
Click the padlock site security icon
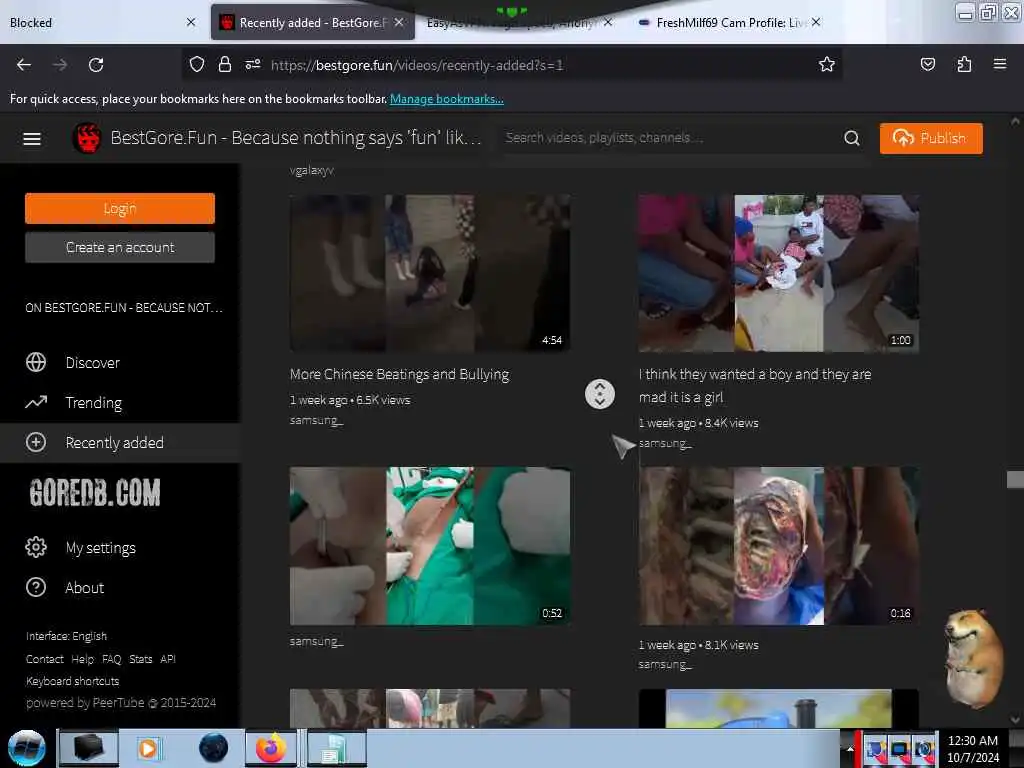pyautogui.click(x=225, y=65)
